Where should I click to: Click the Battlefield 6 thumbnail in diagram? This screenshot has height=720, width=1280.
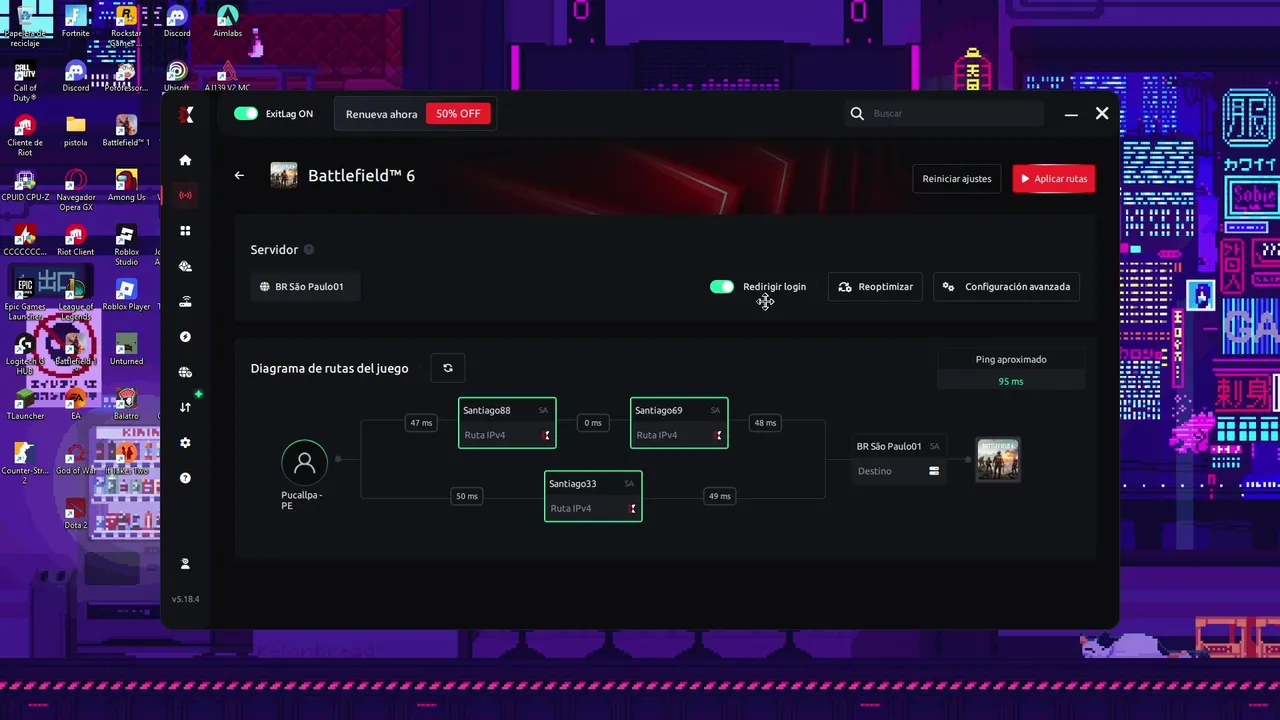(x=998, y=460)
